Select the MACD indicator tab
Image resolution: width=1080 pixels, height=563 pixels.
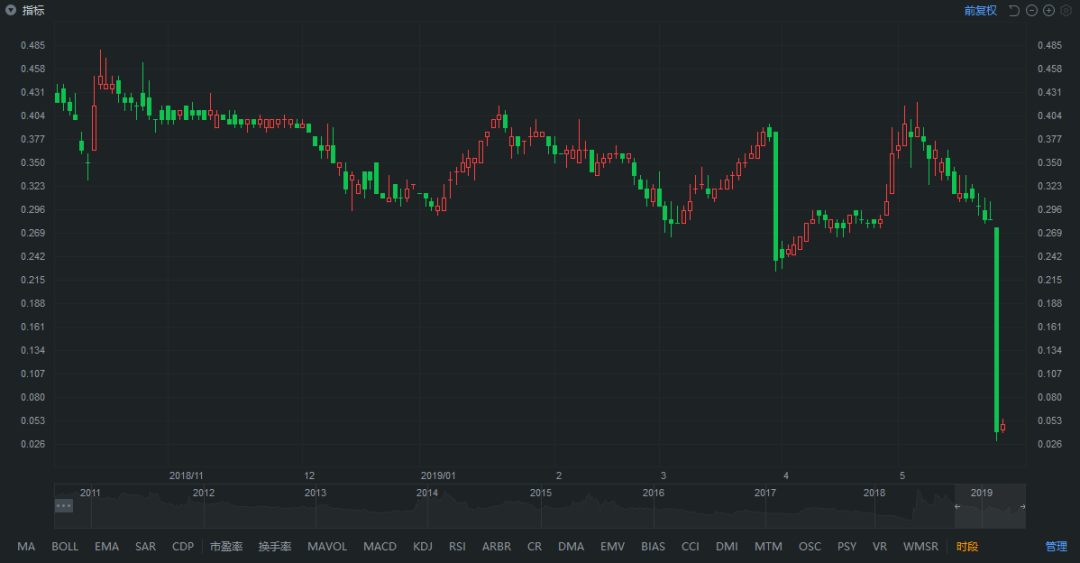pos(380,546)
